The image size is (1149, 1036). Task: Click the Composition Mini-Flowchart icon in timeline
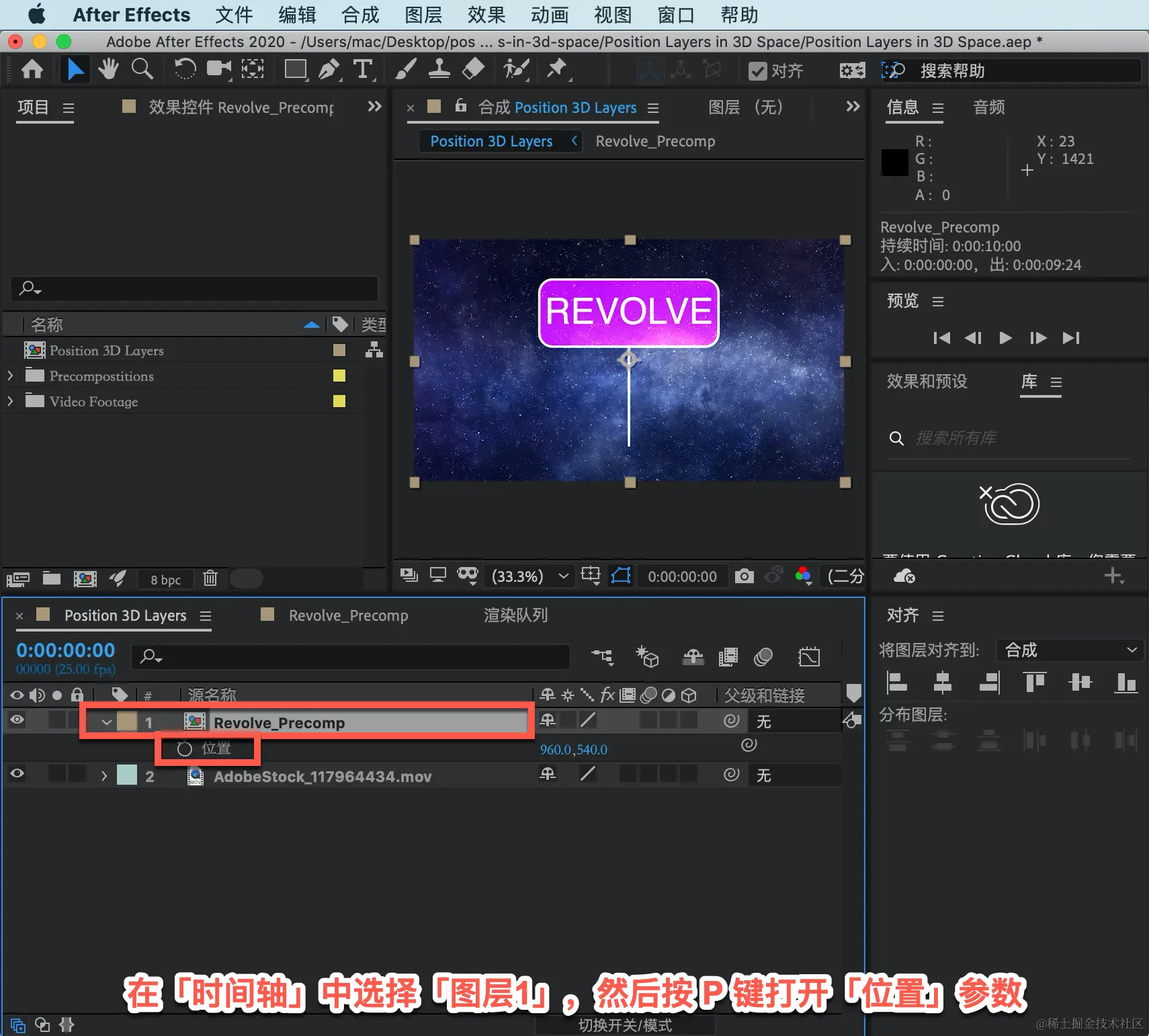pyautogui.click(x=602, y=656)
